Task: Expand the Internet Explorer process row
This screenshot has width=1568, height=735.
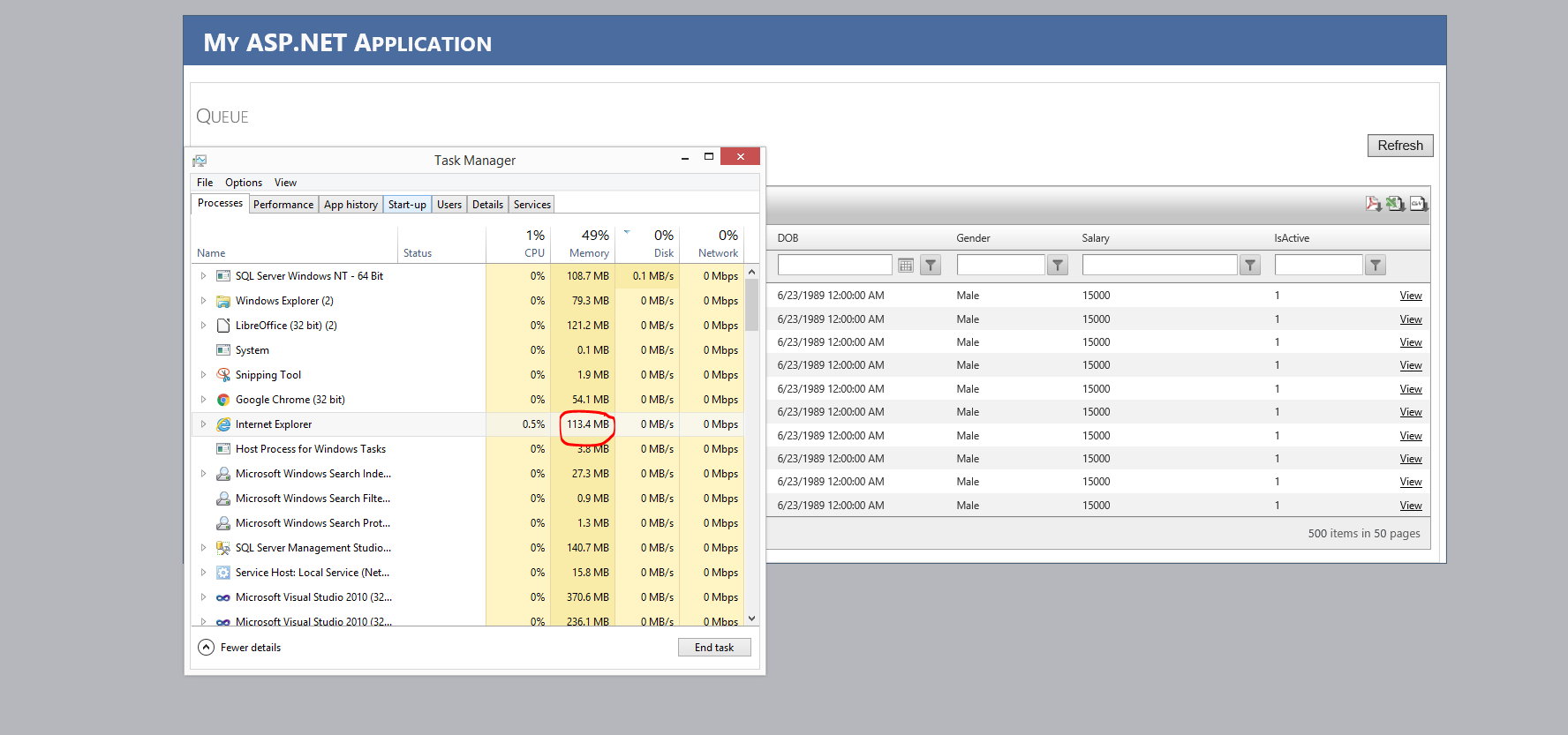Action: tap(203, 424)
